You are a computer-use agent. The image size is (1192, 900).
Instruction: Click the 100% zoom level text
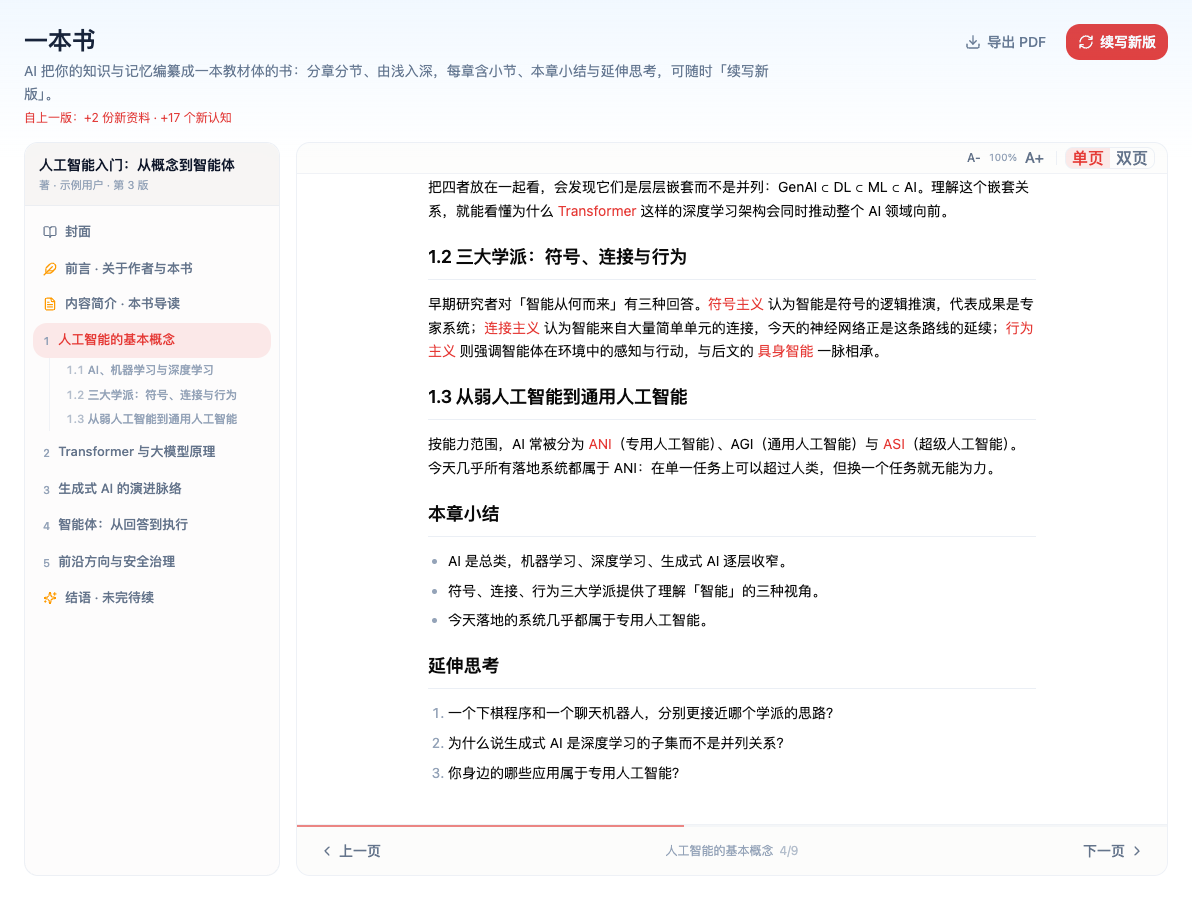(x=1003, y=158)
